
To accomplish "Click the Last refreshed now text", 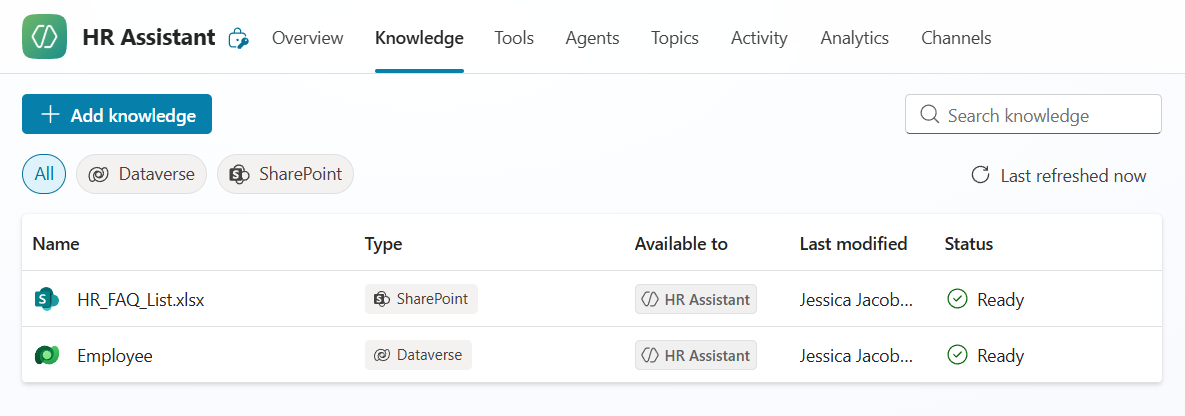I will (1073, 176).
